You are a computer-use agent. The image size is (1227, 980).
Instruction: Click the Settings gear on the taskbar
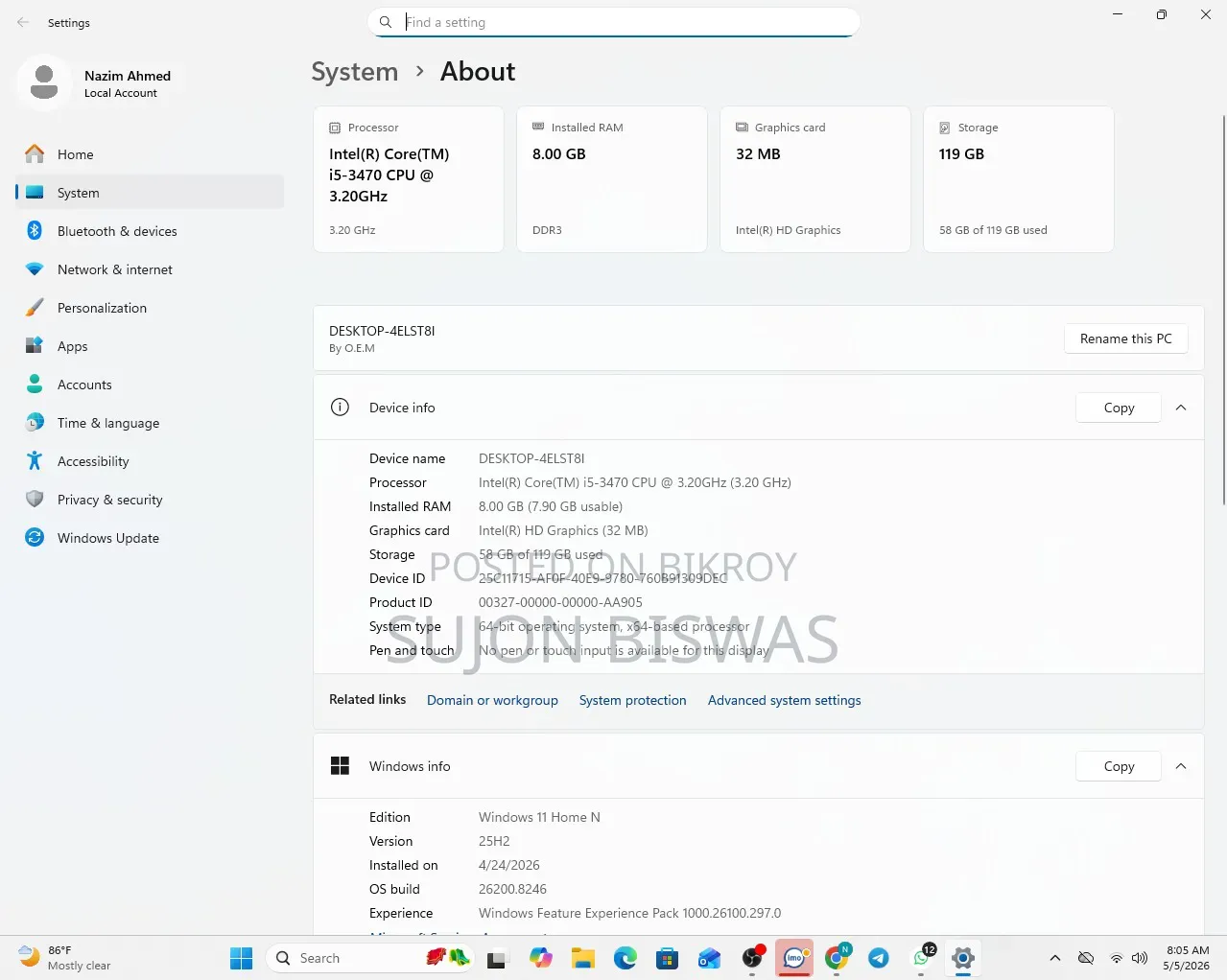pyautogui.click(x=963, y=958)
